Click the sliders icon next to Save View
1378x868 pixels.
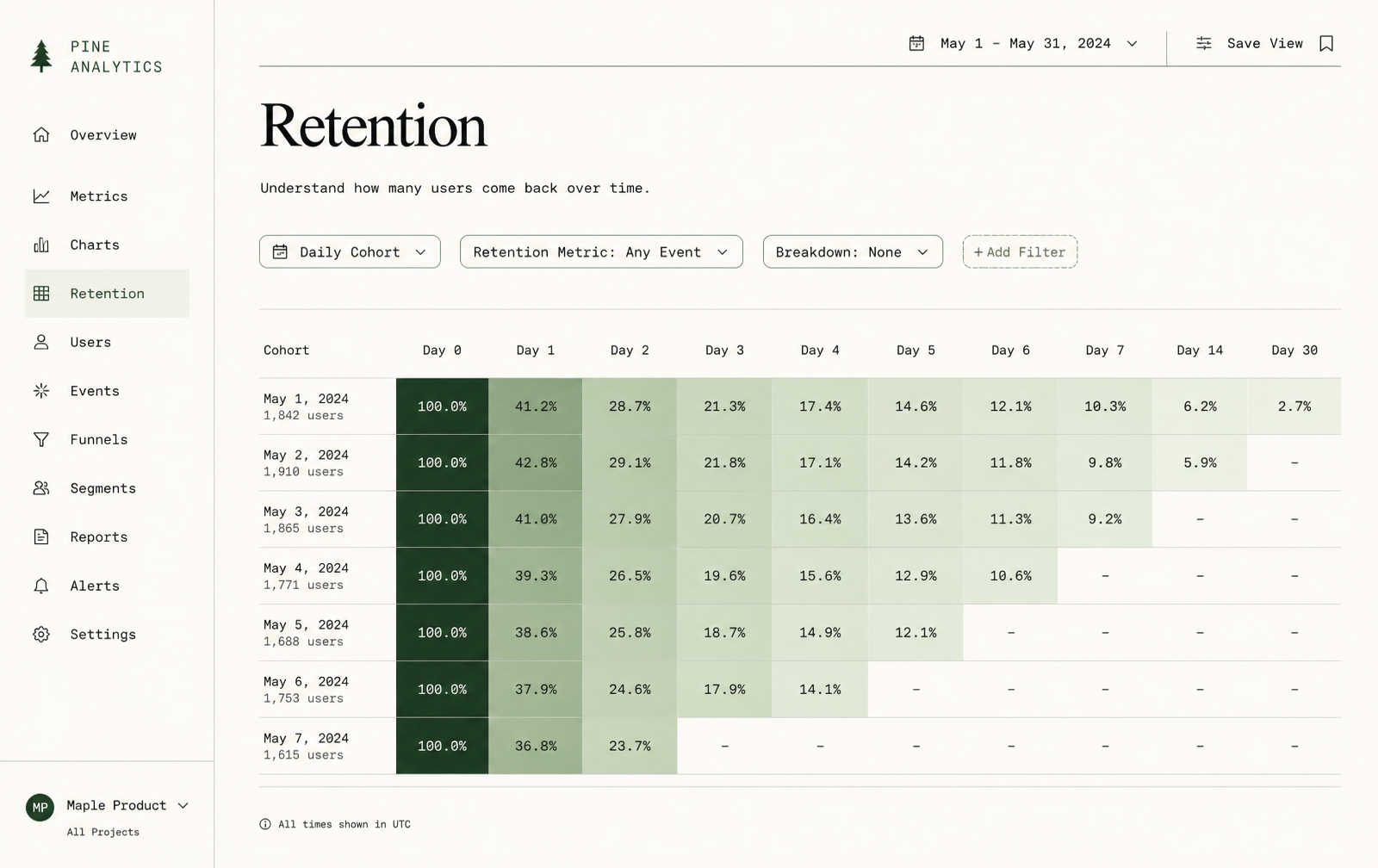click(1204, 43)
